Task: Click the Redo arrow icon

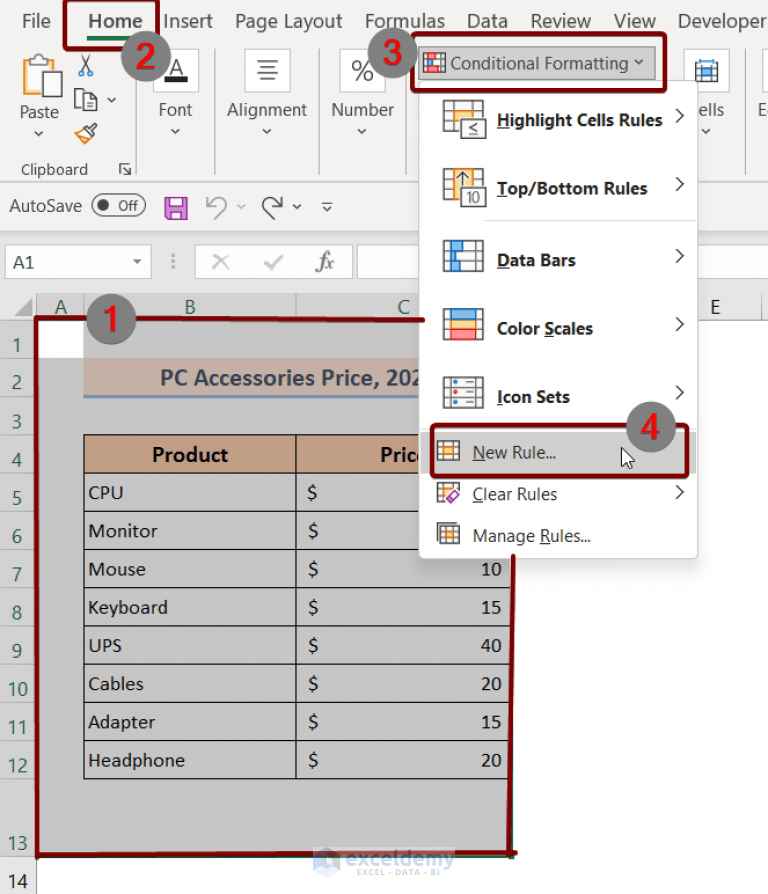Action: (273, 207)
